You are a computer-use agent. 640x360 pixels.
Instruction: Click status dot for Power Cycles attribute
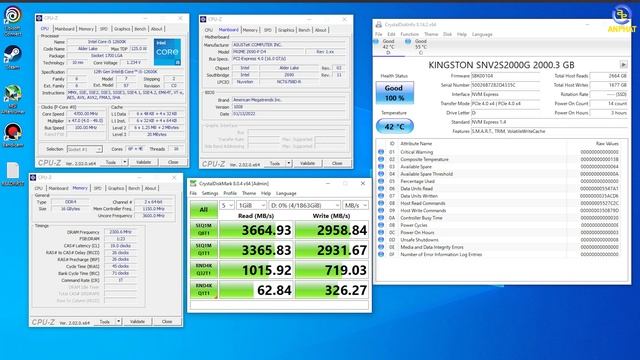click(381, 225)
